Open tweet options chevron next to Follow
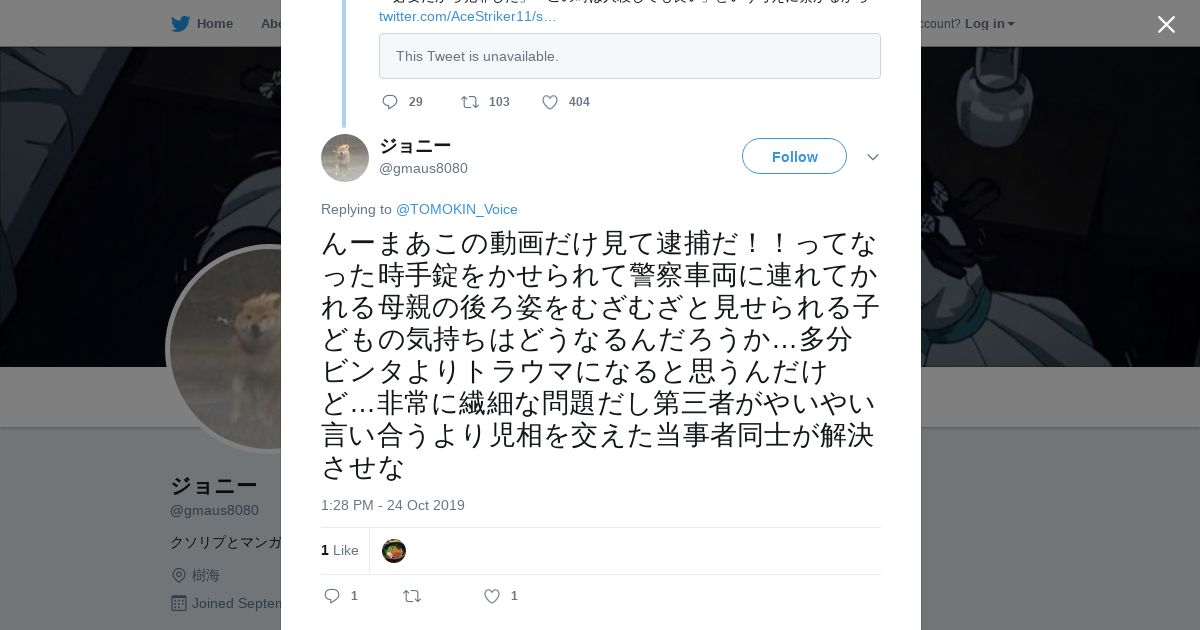Viewport: 1200px width, 630px height. coord(873,157)
